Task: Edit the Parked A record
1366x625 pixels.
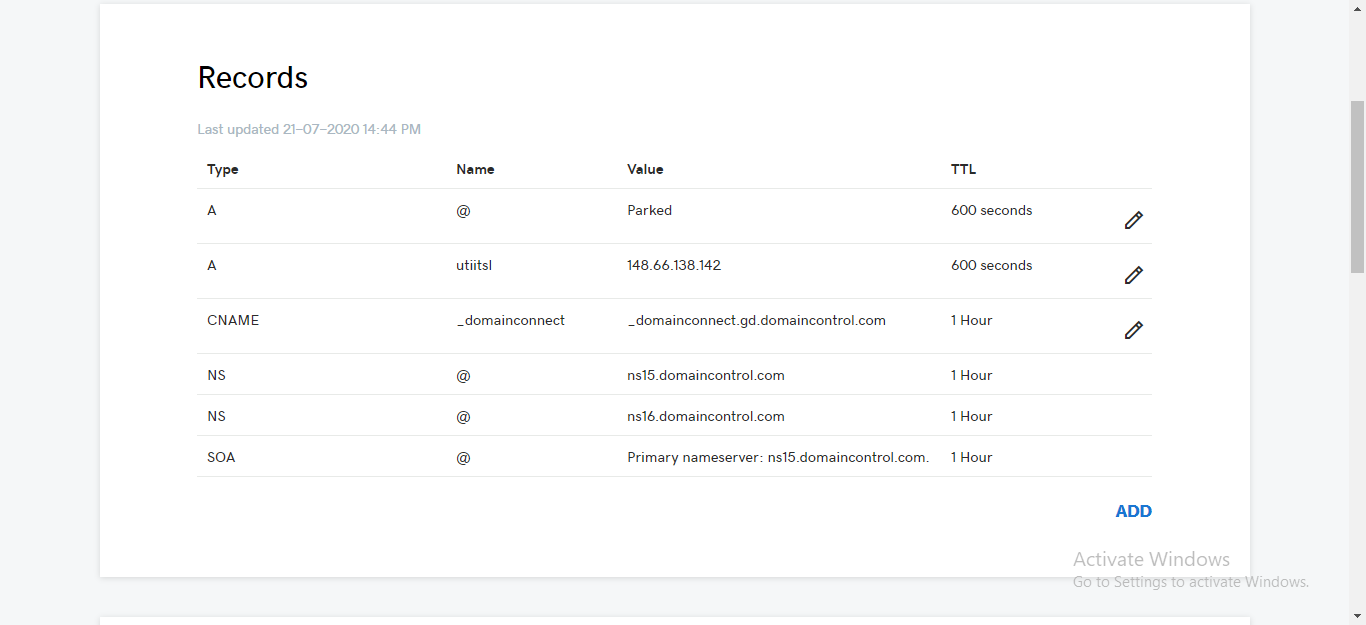Action: [1133, 220]
